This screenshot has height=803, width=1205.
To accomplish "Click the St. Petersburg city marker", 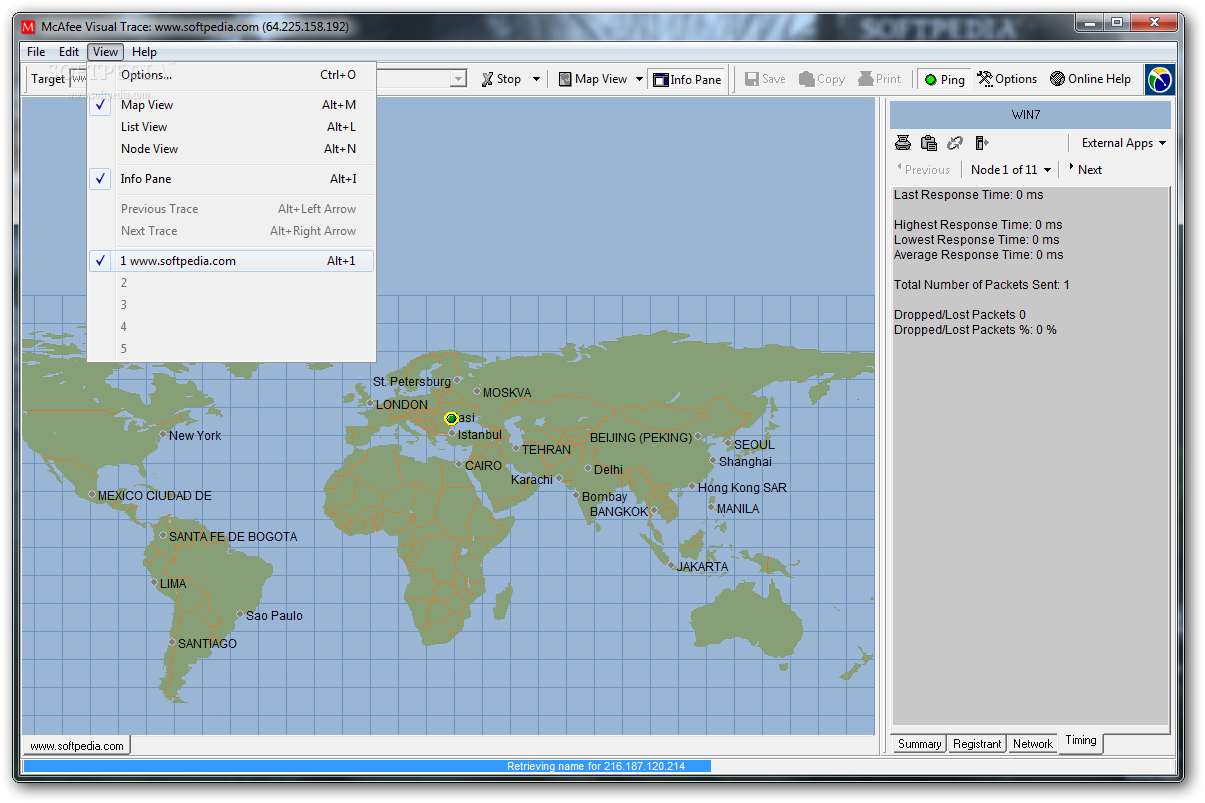I will pos(457,380).
